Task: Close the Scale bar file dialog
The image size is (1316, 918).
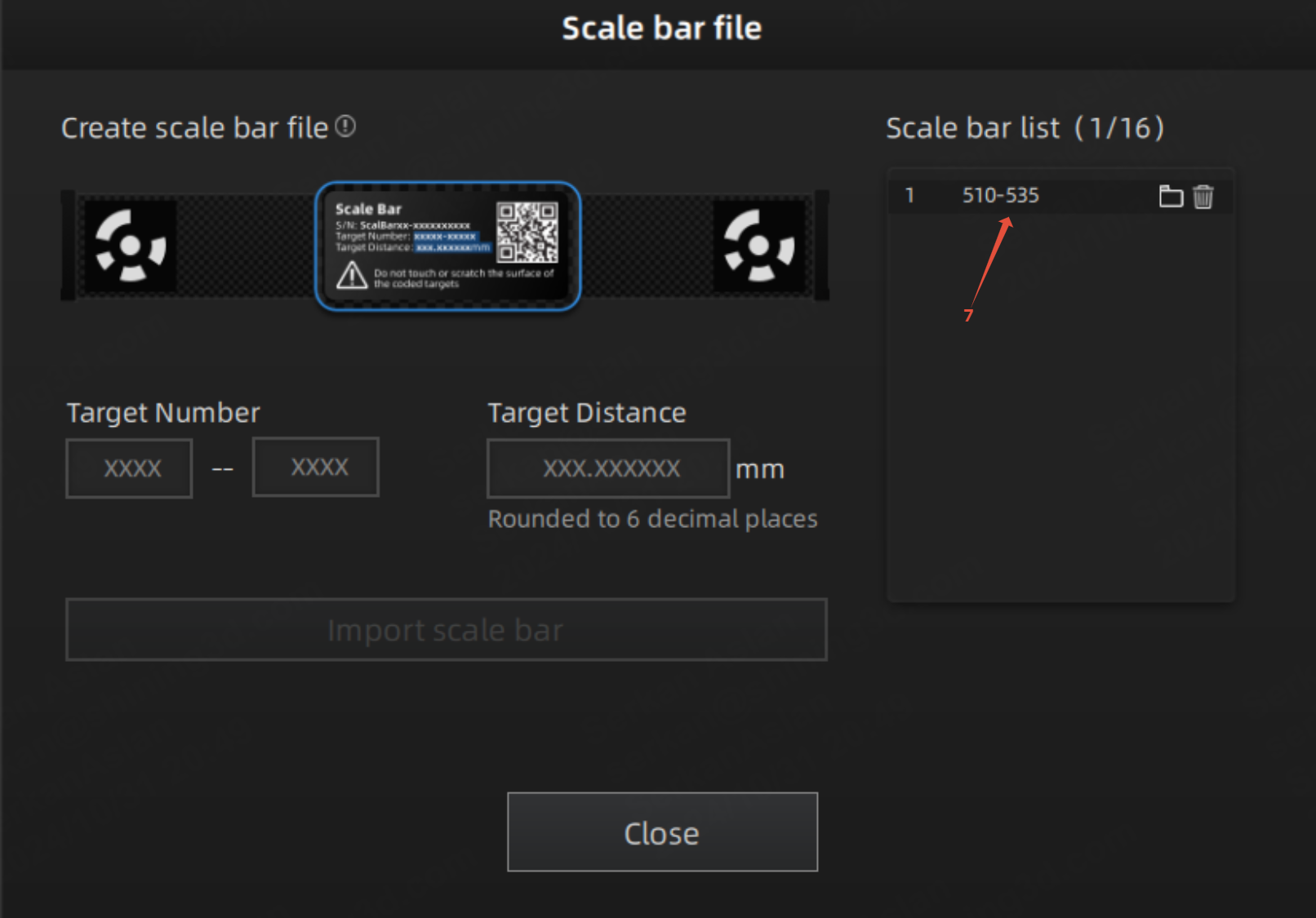Action: point(662,832)
